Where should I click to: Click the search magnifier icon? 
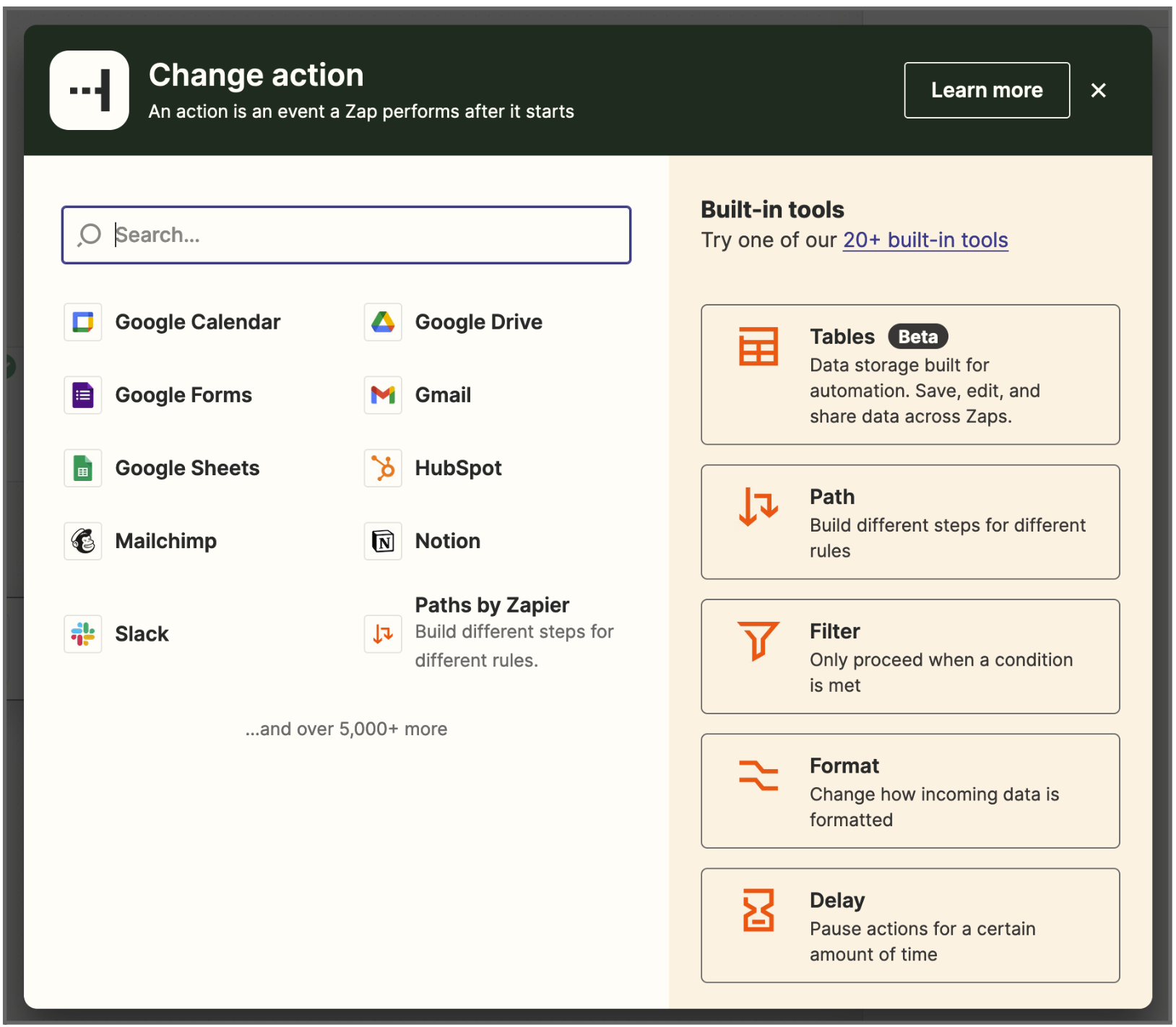point(90,235)
